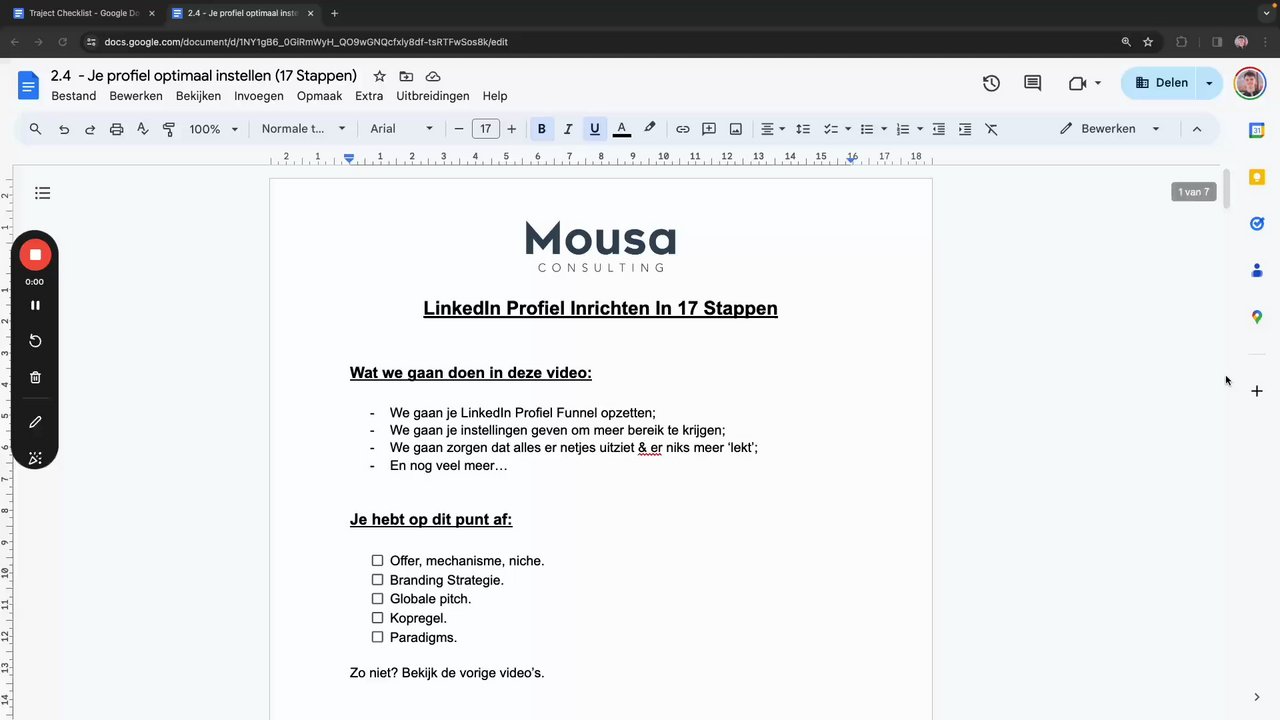Open the Google account avatar
Viewport: 1280px width, 720px height.
pyautogui.click(x=1250, y=83)
